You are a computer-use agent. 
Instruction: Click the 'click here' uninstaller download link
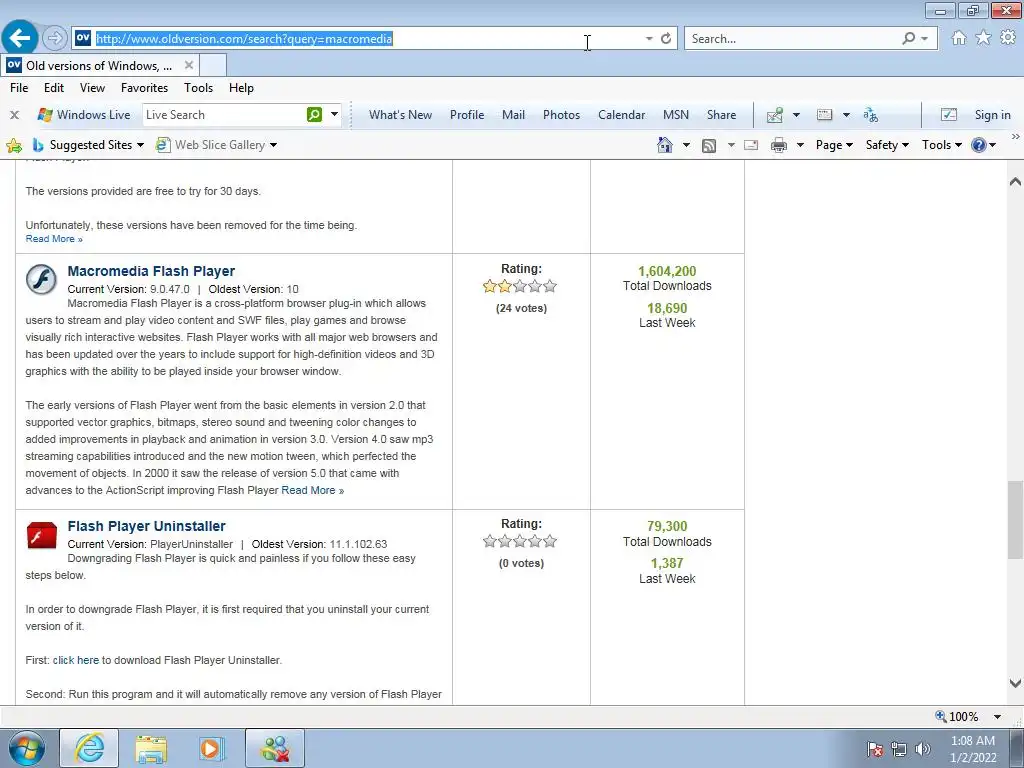pos(76,660)
